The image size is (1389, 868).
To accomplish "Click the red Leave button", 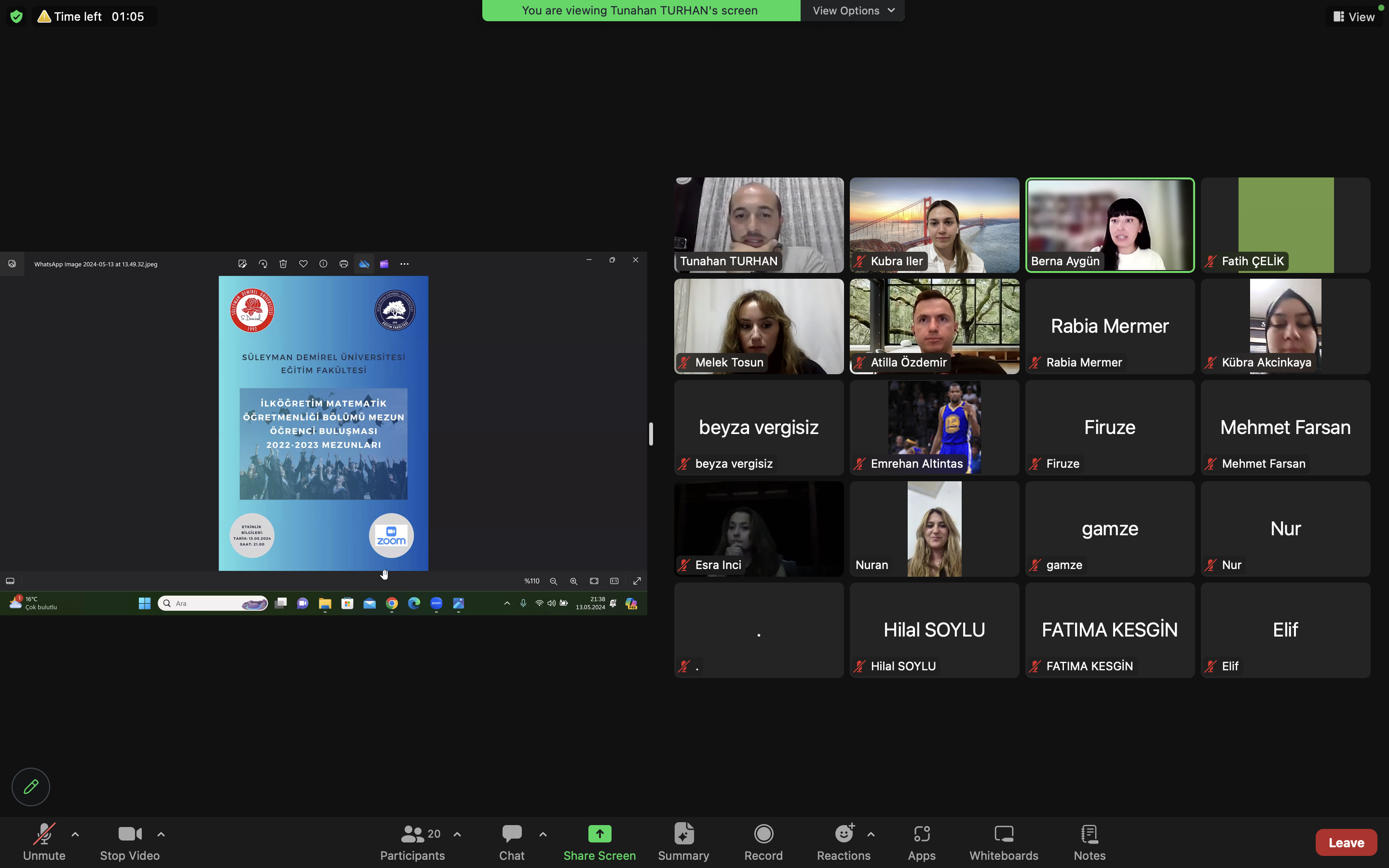I will coord(1346,842).
